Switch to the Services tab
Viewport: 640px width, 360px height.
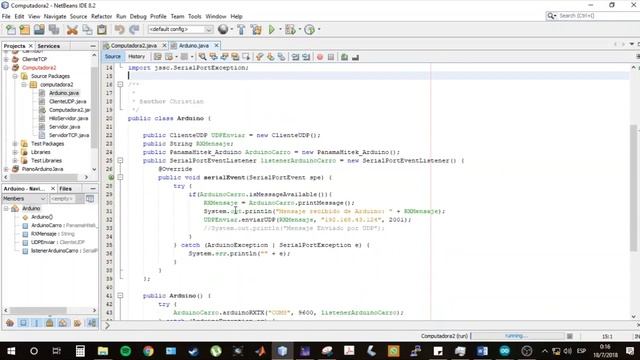49,46
